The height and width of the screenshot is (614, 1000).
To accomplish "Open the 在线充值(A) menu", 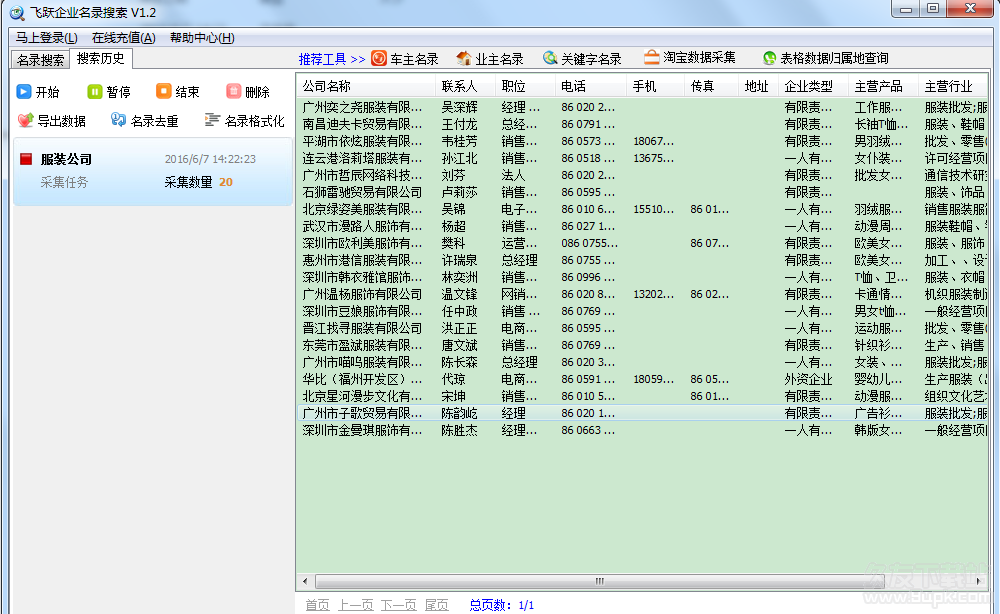I will [124, 38].
